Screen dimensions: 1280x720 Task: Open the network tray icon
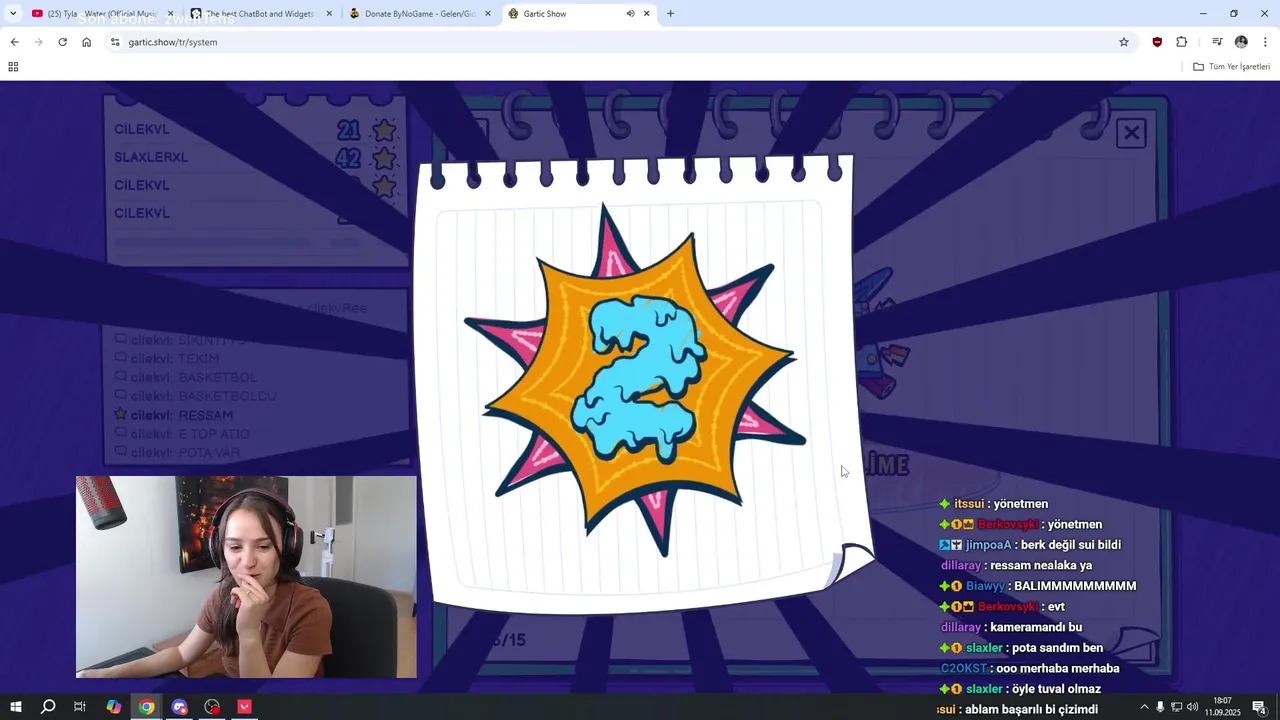1176,707
